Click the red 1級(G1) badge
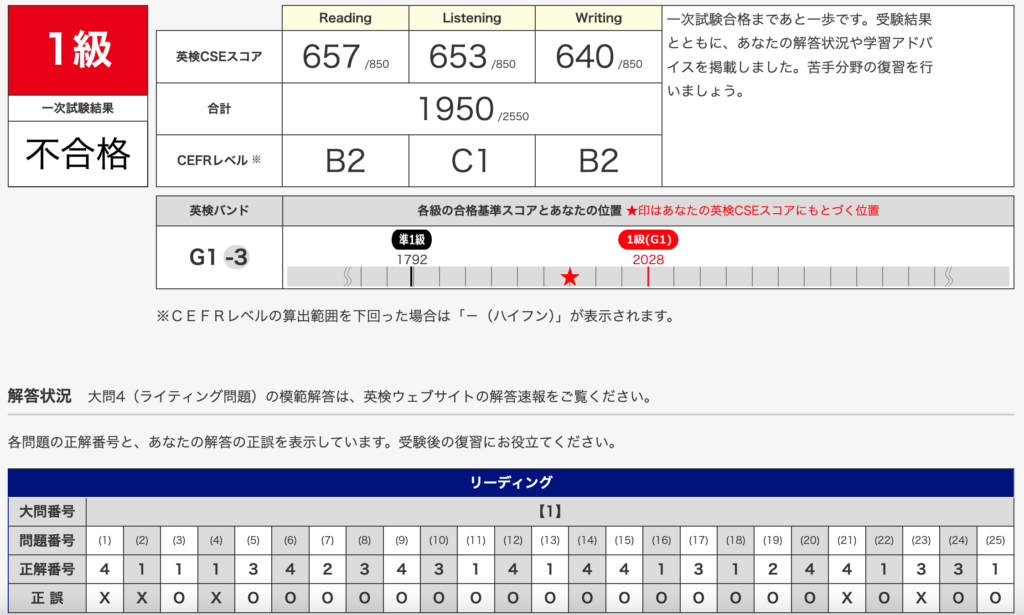The image size is (1024, 615). click(648, 240)
